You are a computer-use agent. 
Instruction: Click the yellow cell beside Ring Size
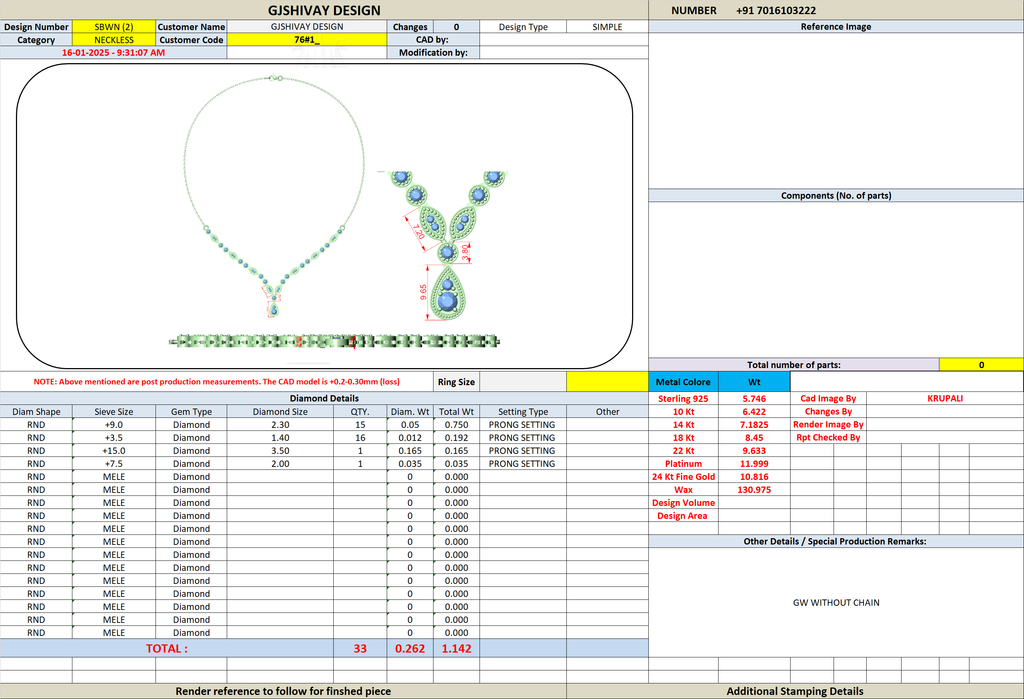coord(607,382)
